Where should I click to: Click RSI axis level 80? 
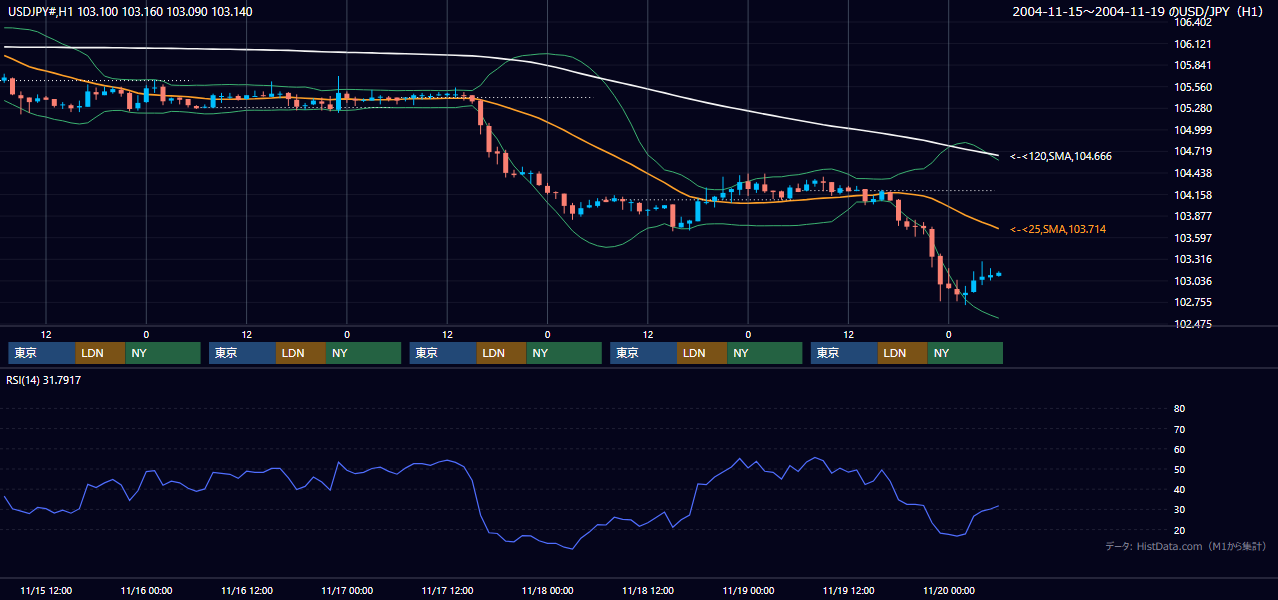pyautogui.click(x=1179, y=409)
